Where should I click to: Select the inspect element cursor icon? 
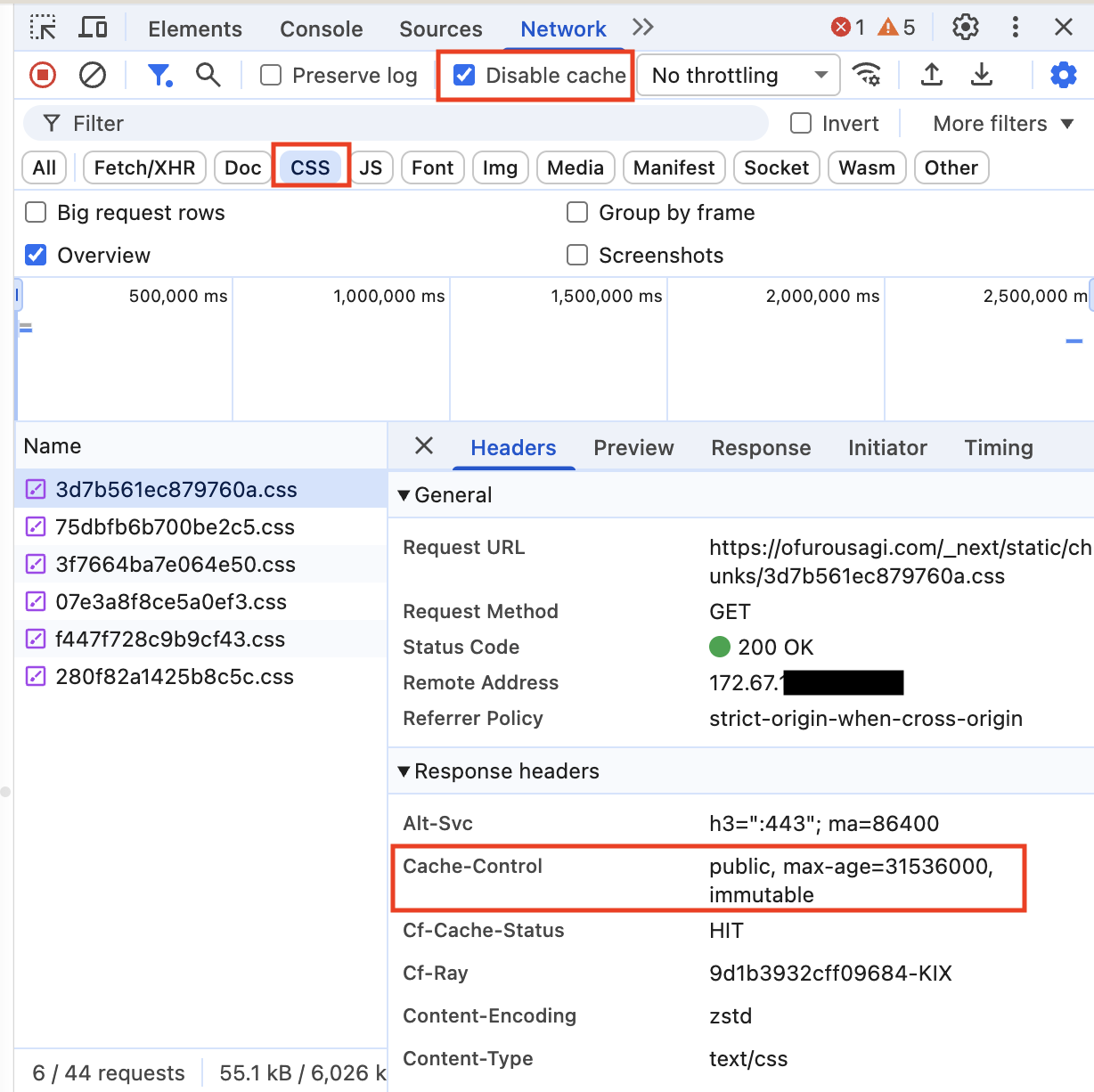point(42,28)
